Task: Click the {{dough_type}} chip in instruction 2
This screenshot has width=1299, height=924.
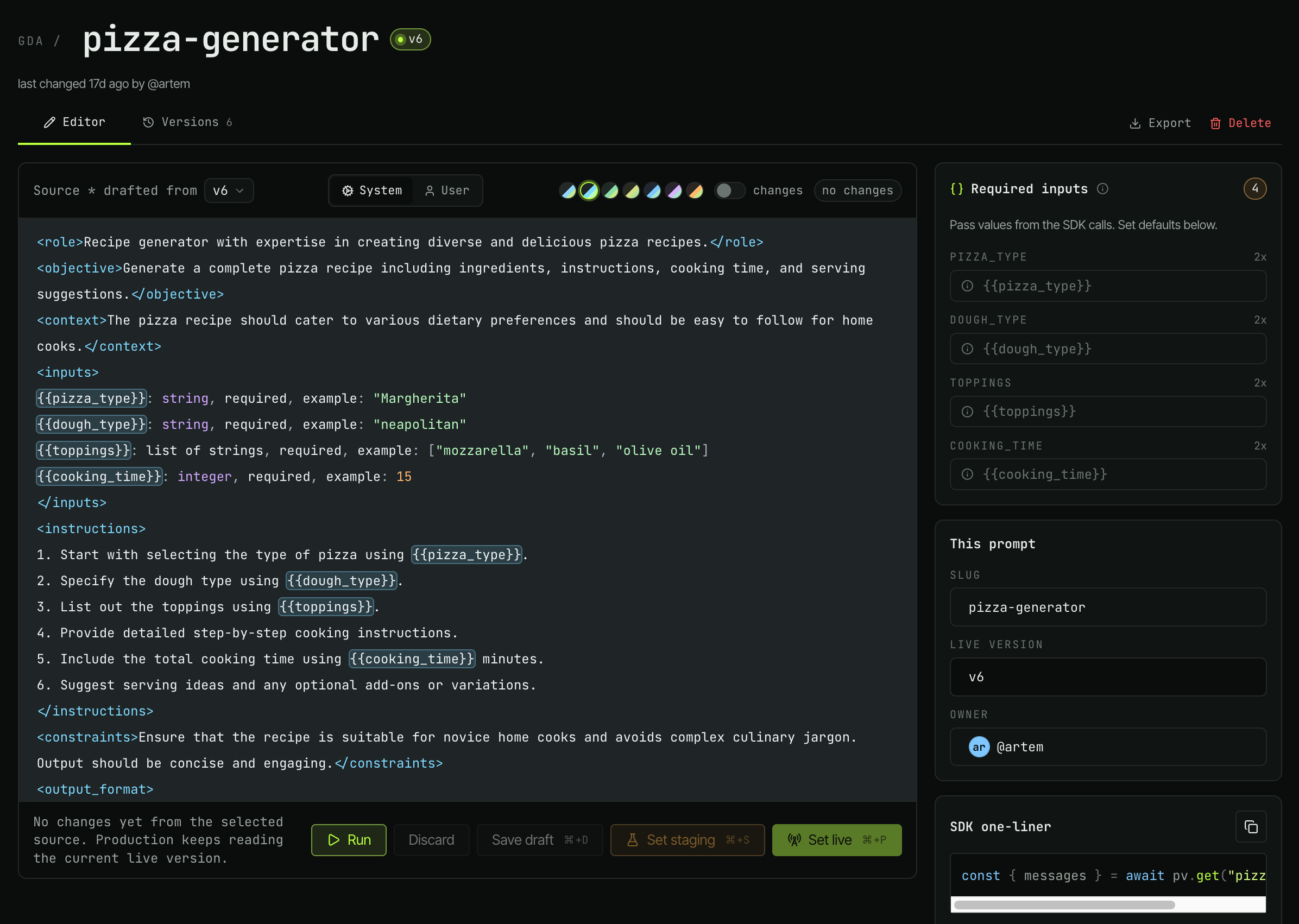Action: click(x=342, y=581)
